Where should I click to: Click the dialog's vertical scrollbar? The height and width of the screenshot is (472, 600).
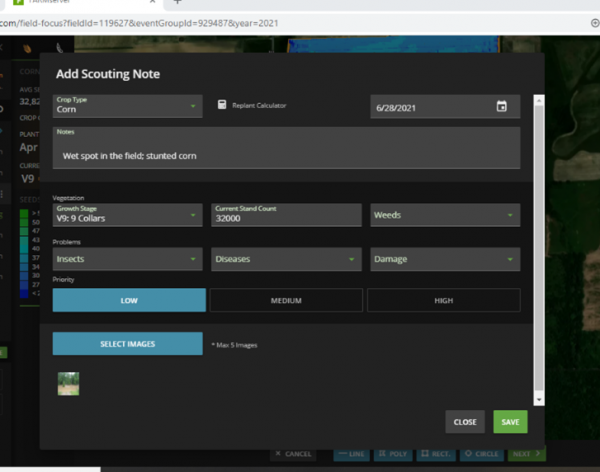[540, 250]
